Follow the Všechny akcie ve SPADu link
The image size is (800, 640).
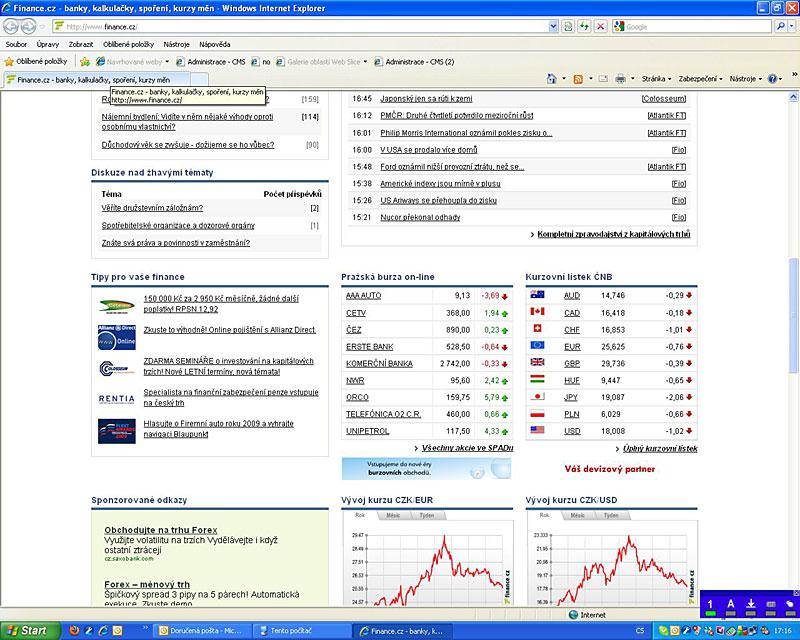click(x=467, y=448)
